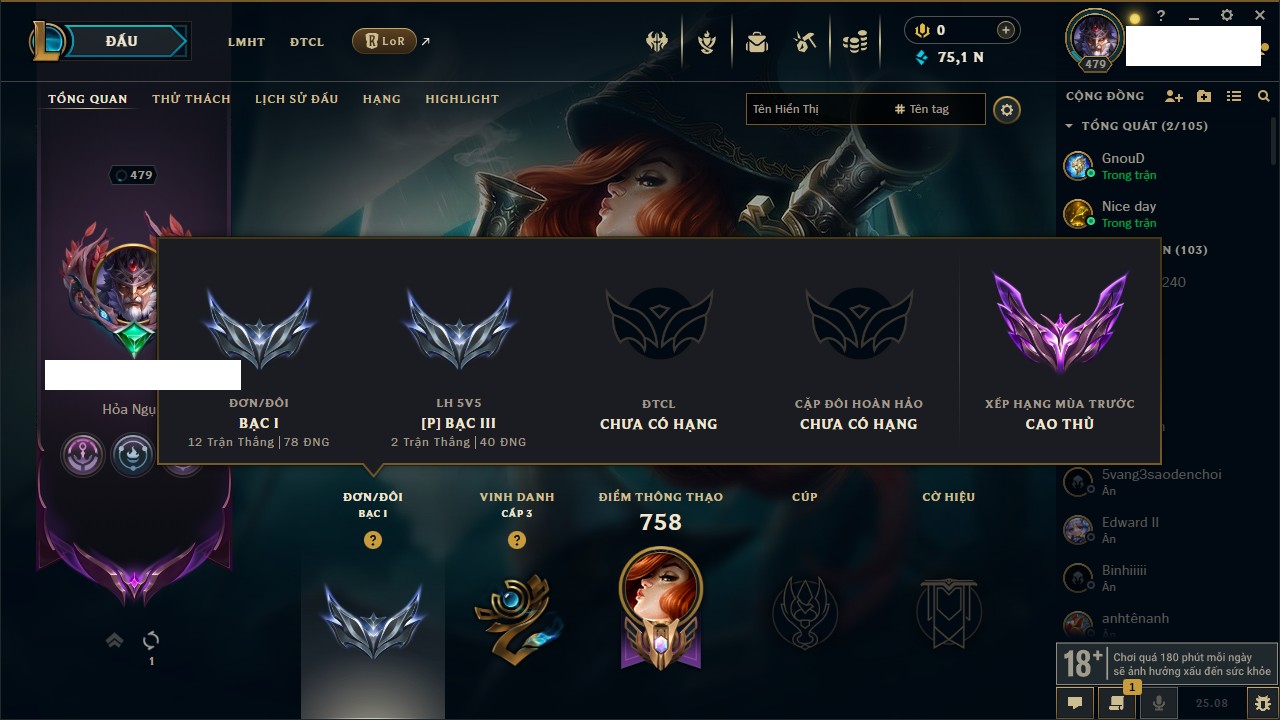
Task: Open the Clash tournament icon
Action: [x=657, y=42]
